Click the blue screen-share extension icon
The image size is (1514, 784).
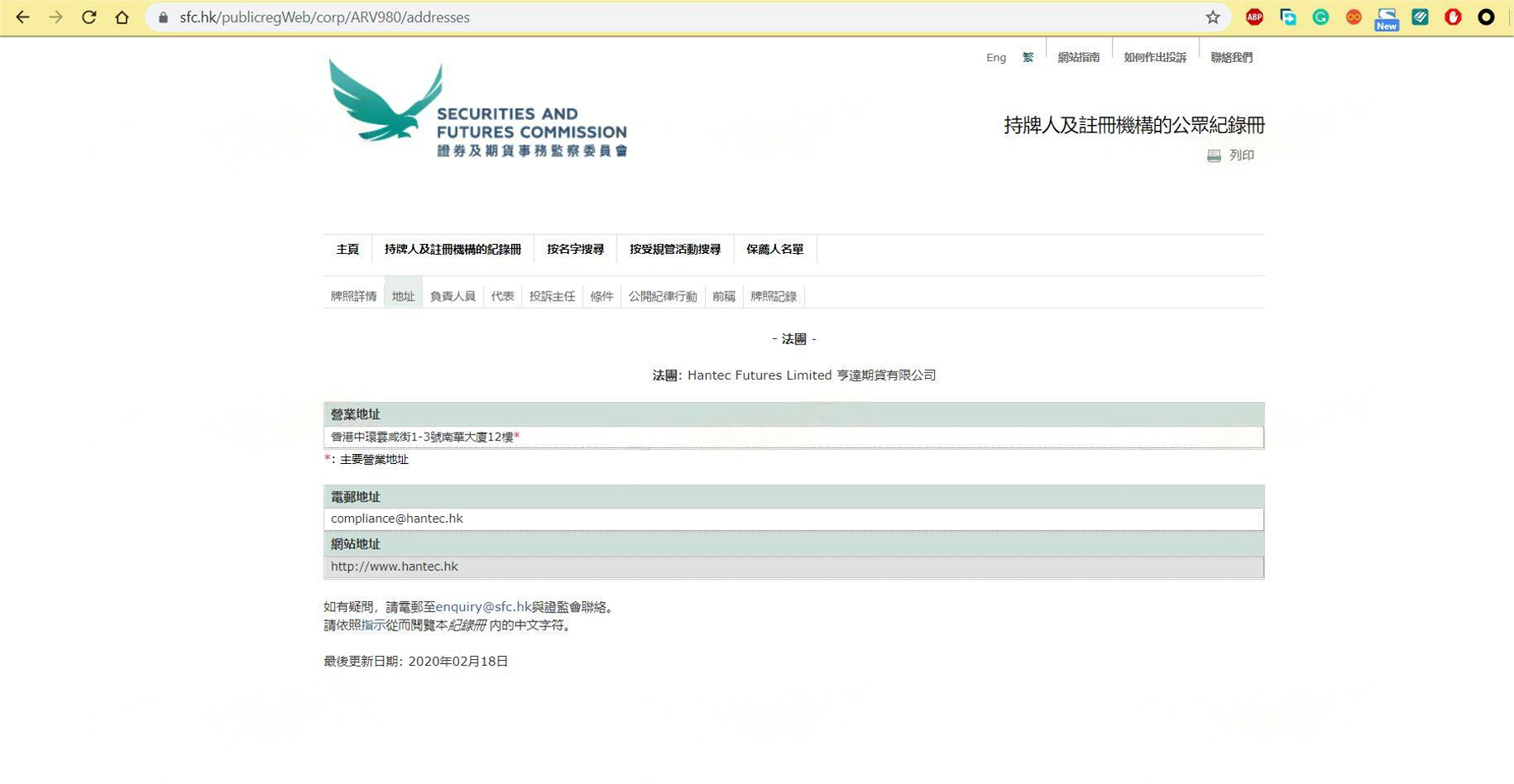[x=1287, y=17]
